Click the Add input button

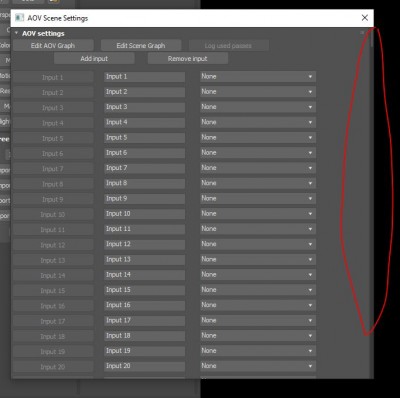pyautogui.click(x=94, y=59)
